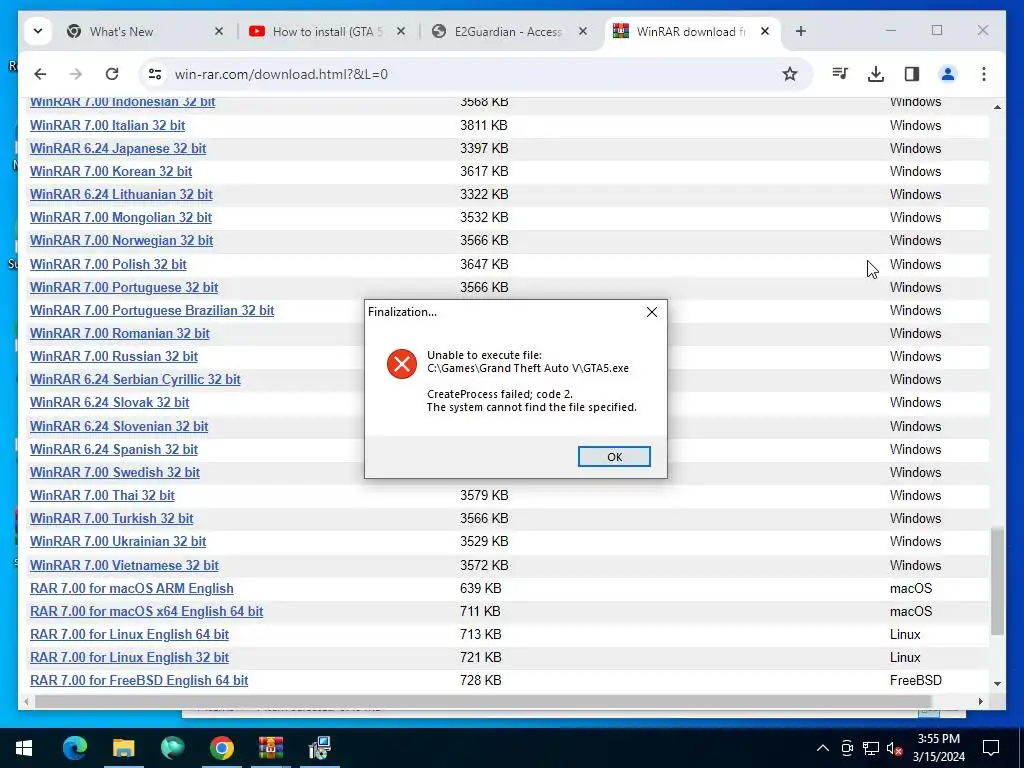The width and height of the screenshot is (1024, 768).
Task: Open the Windows Start menu
Action: point(24,748)
